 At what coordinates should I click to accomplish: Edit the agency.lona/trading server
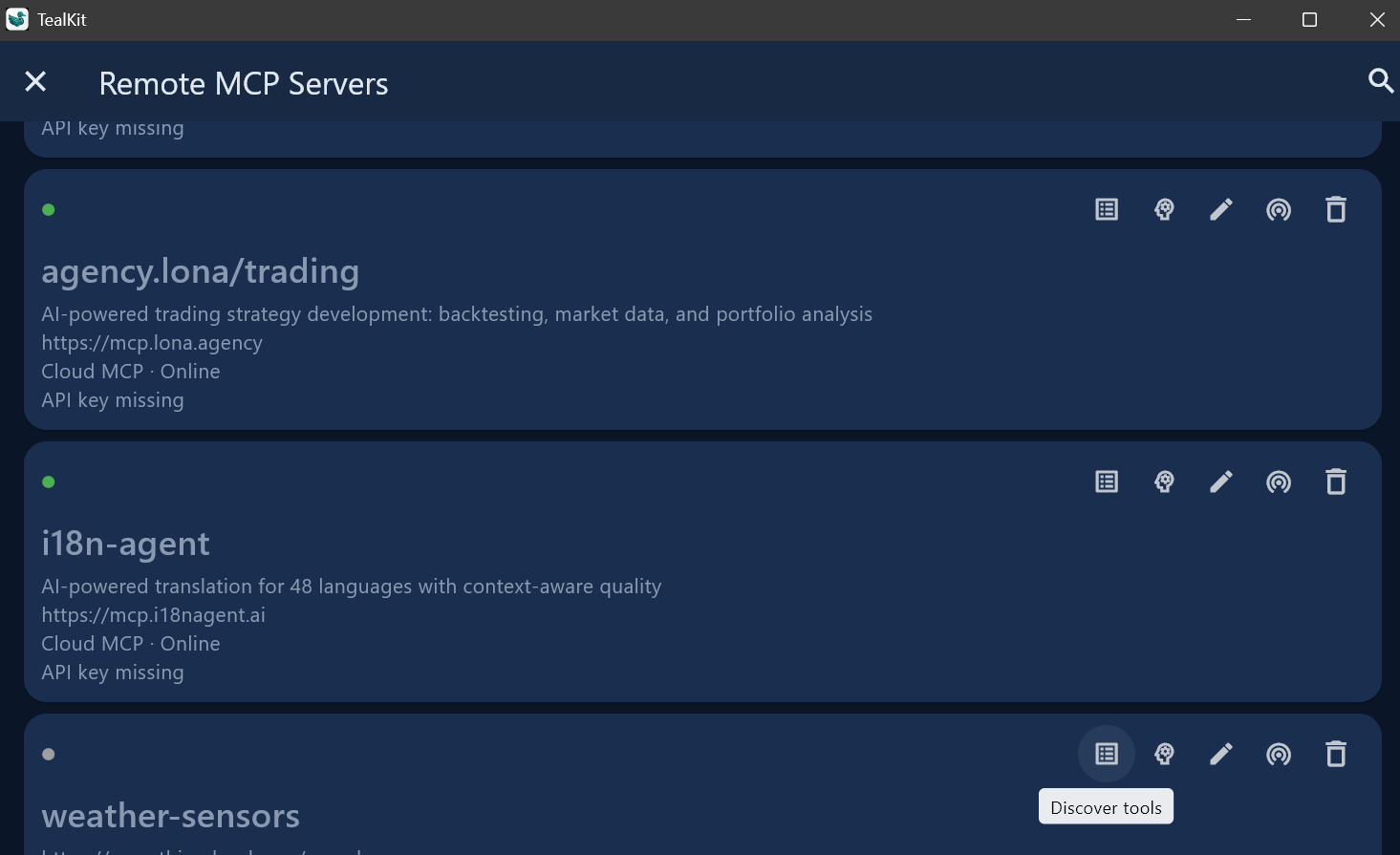[1221, 209]
